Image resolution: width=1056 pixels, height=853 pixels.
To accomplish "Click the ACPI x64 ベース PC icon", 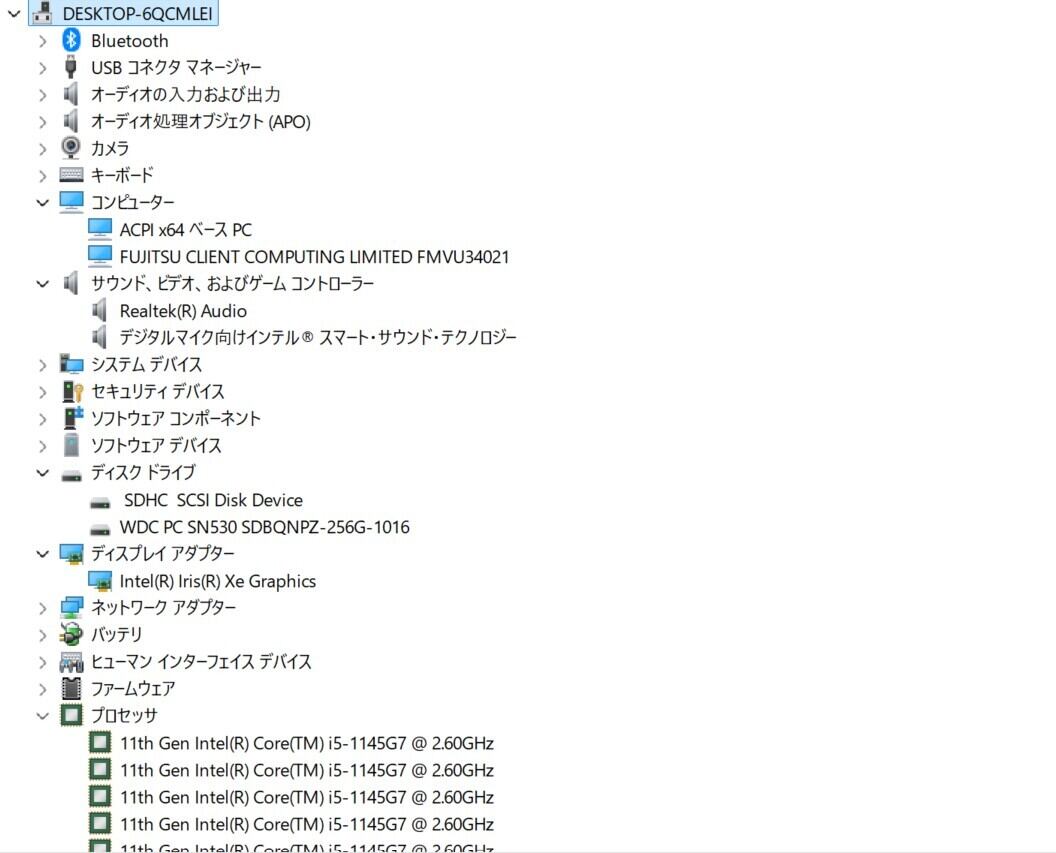I will 100,229.
